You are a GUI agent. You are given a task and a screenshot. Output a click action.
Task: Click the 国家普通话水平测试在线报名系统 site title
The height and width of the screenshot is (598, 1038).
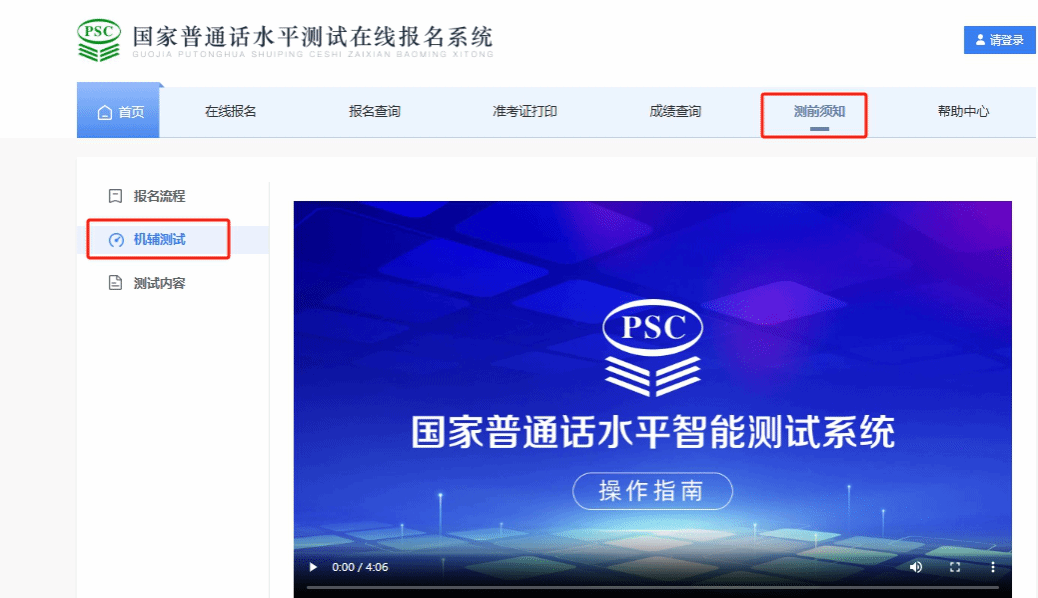click(x=313, y=37)
